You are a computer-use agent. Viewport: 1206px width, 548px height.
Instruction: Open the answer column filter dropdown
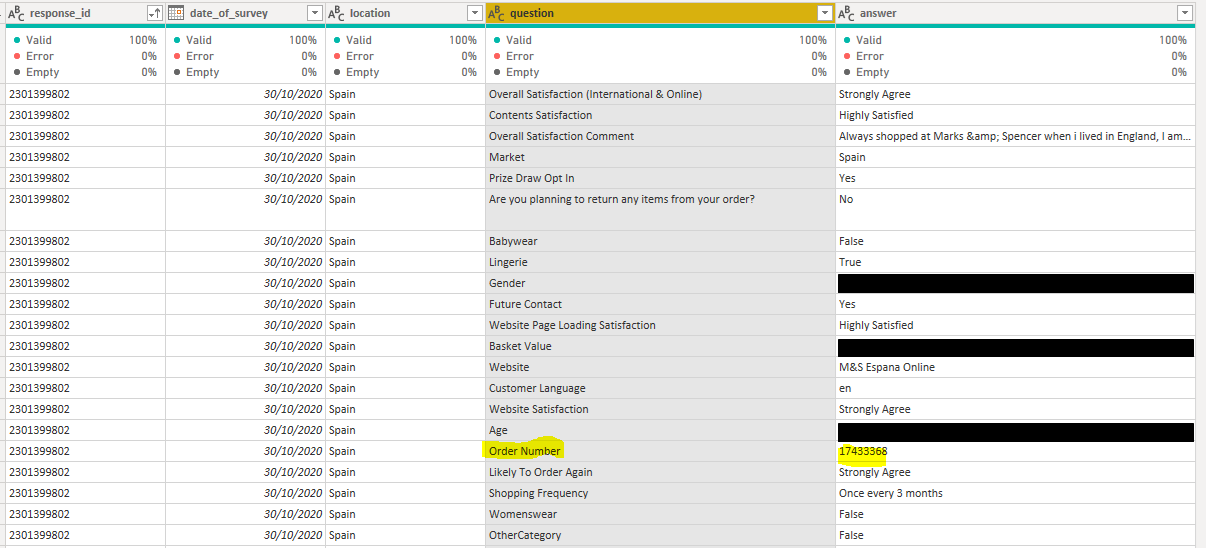point(1185,13)
